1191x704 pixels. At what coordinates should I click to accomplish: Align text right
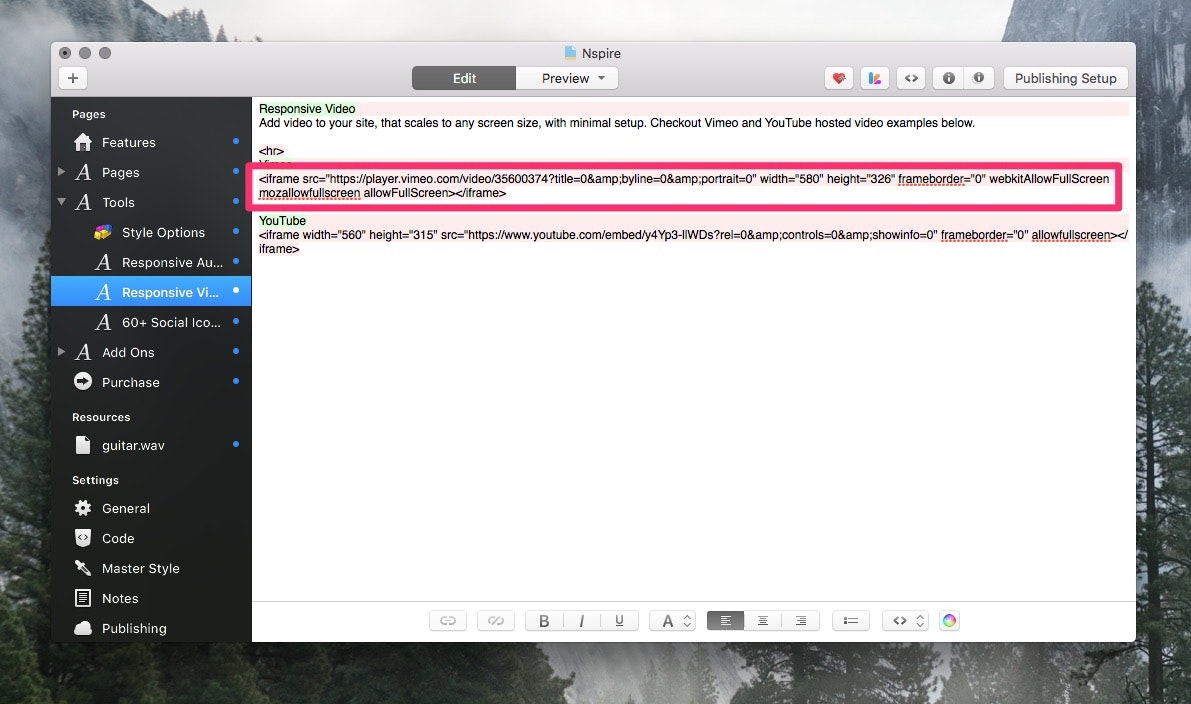801,621
